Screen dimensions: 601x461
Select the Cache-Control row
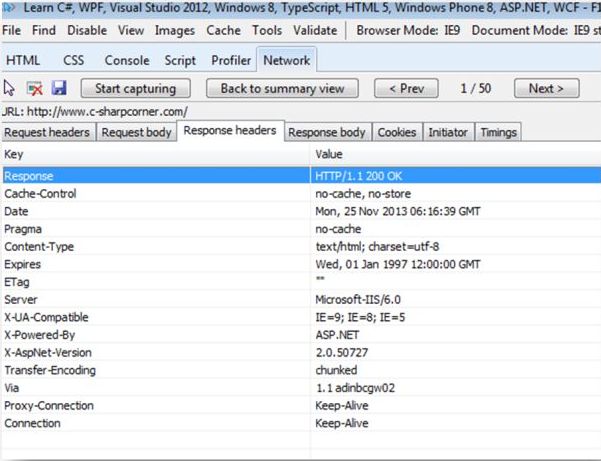pos(301,194)
